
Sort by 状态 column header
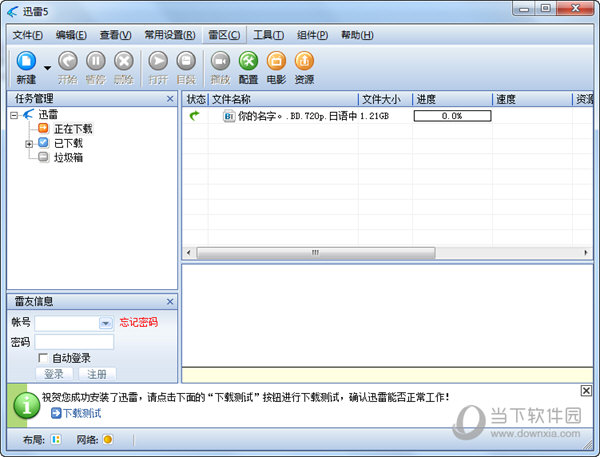(x=196, y=100)
